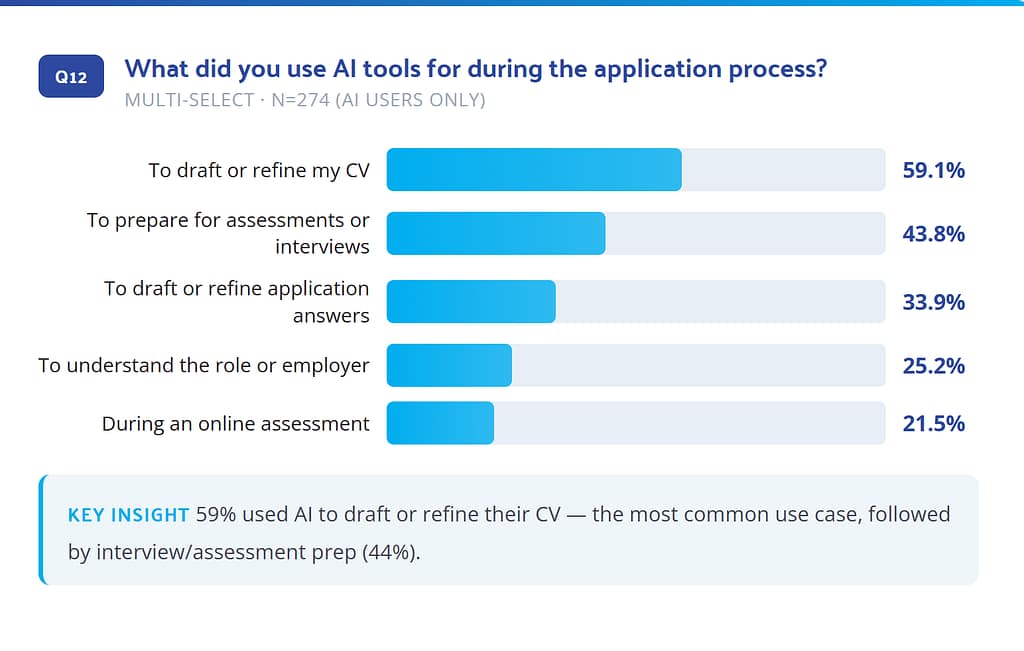Select "To prepare for assessments or interviews" label
The height and width of the screenshot is (651, 1024).
tap(228, 233)
